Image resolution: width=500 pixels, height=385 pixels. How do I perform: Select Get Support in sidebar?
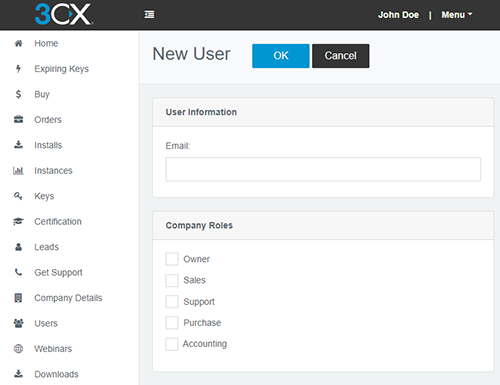click(58, 272)
